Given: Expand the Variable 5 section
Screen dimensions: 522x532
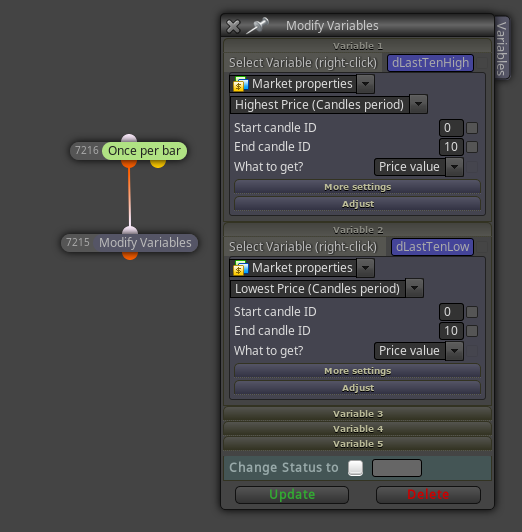Looking at the screenshot, I should click(x=357, y=443).
